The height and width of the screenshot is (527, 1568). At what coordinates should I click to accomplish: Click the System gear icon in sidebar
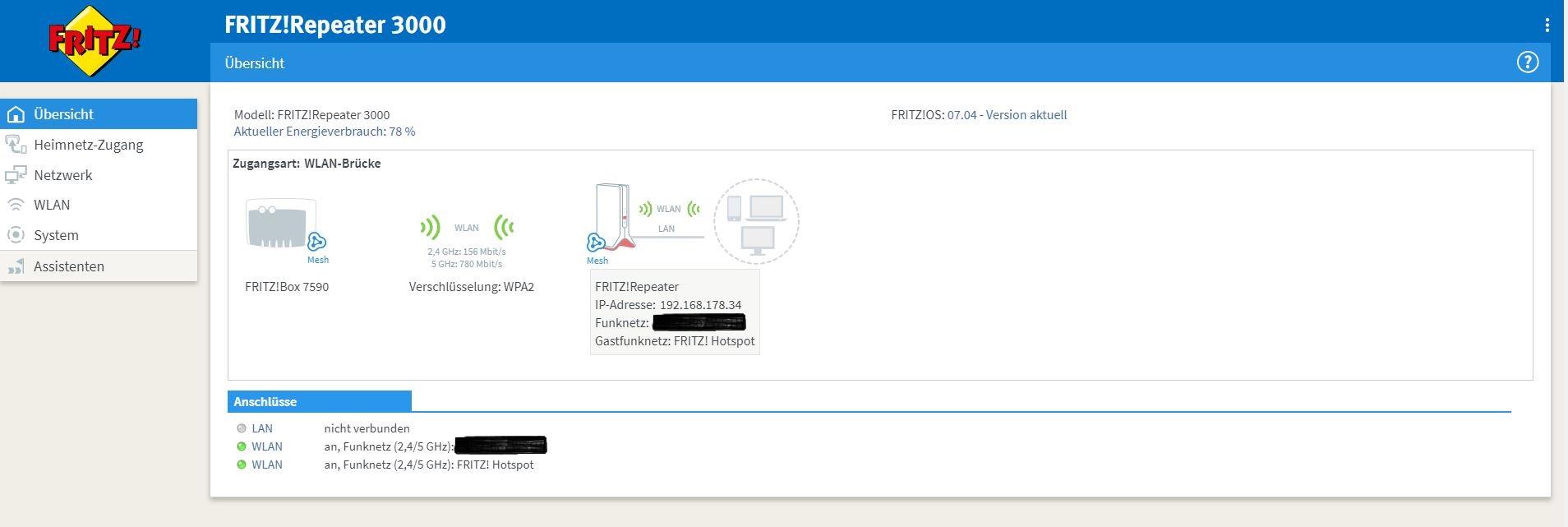point(16,235)
